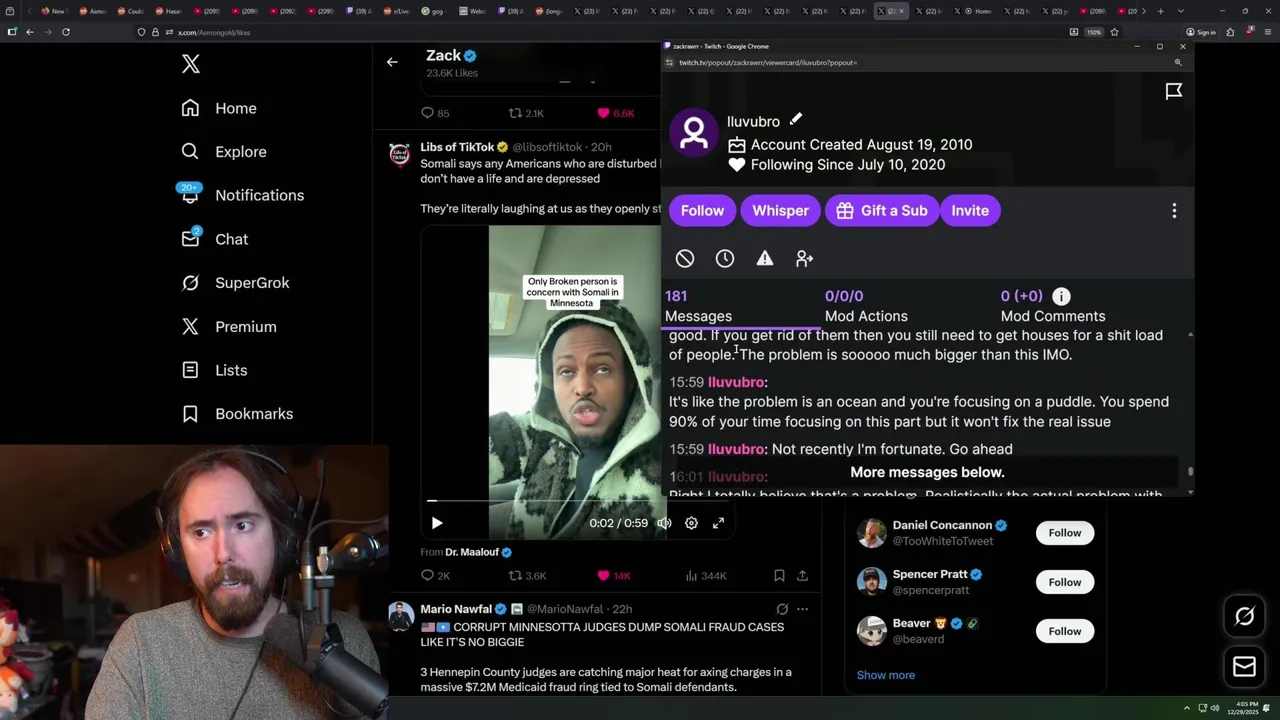The width and height of the screenshot is (1280, 720).
Task: Mute the video volume icon
Action: (664, 523)
